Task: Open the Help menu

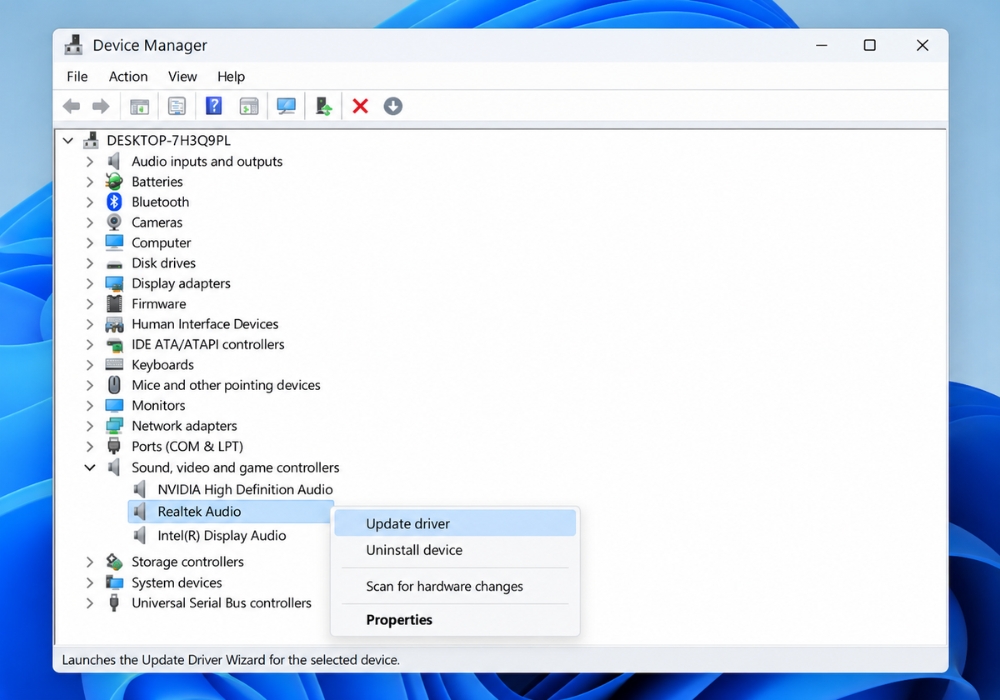Action: click(231, 77)
